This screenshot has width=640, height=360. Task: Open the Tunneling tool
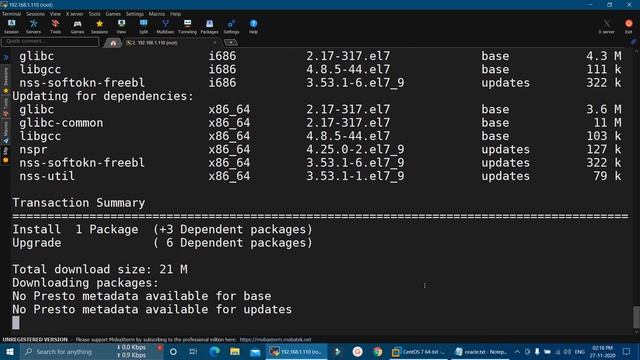pyautogui.click(x=187, y=26)
